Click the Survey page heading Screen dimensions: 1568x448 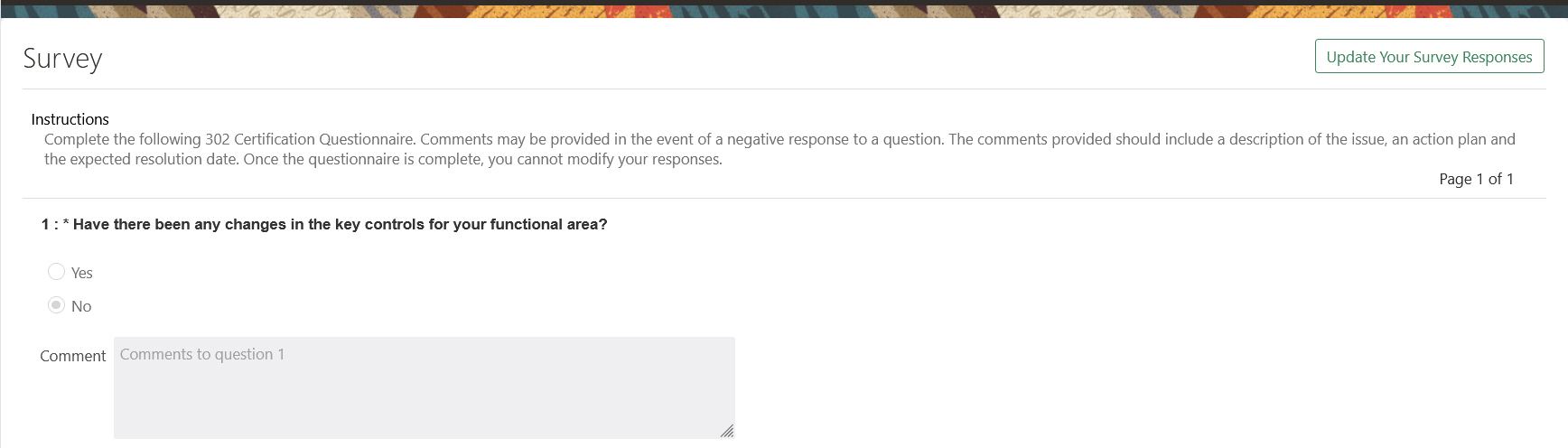click(62, 58)
